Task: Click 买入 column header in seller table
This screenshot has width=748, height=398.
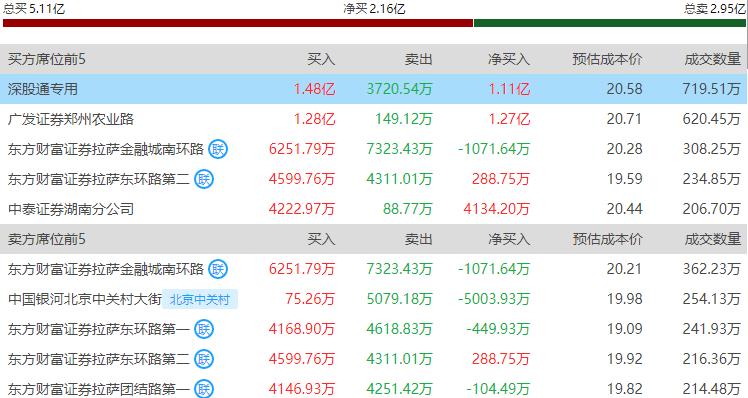Action: 321,239
